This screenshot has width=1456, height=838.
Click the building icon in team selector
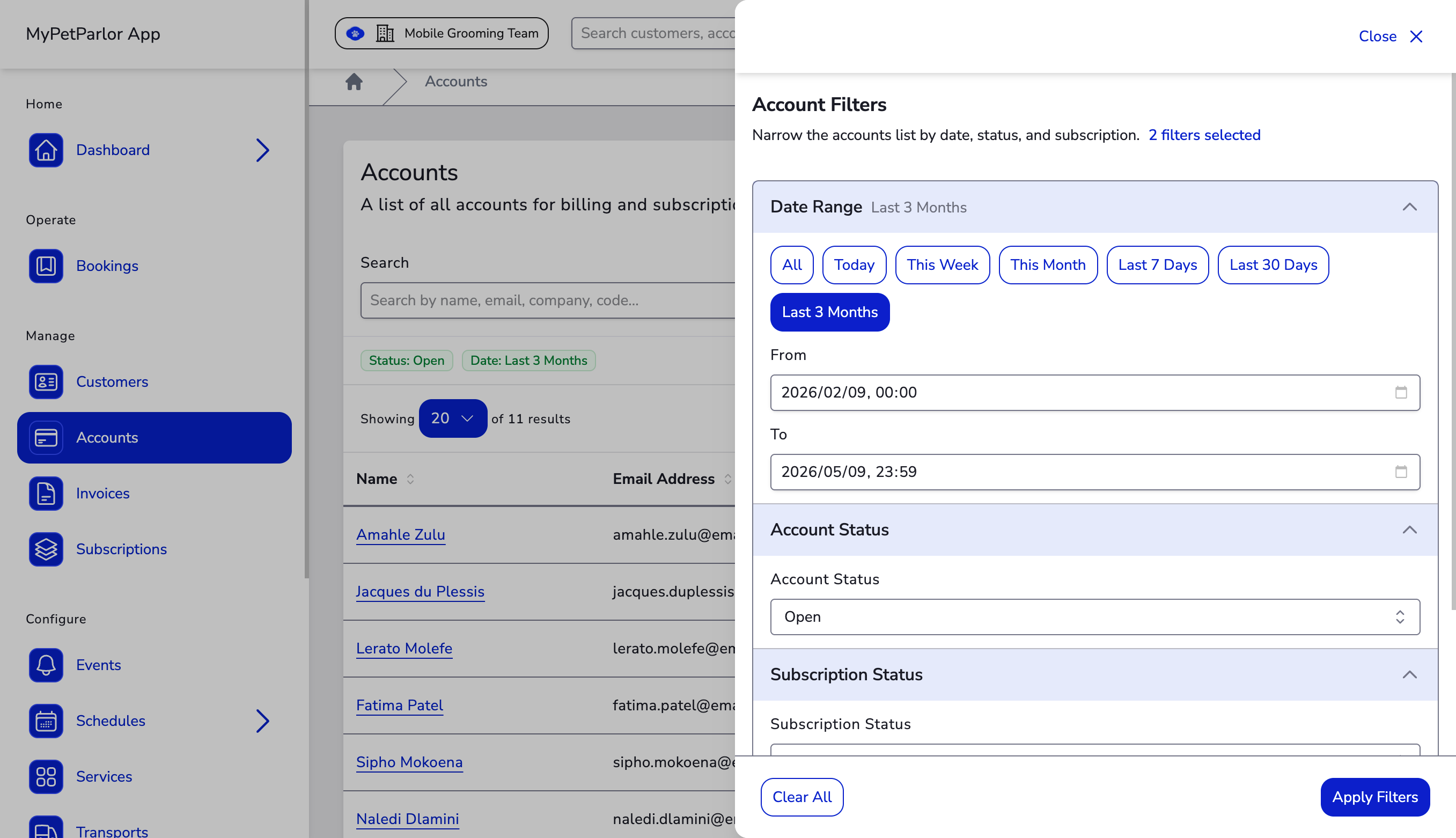click(385, 33)
